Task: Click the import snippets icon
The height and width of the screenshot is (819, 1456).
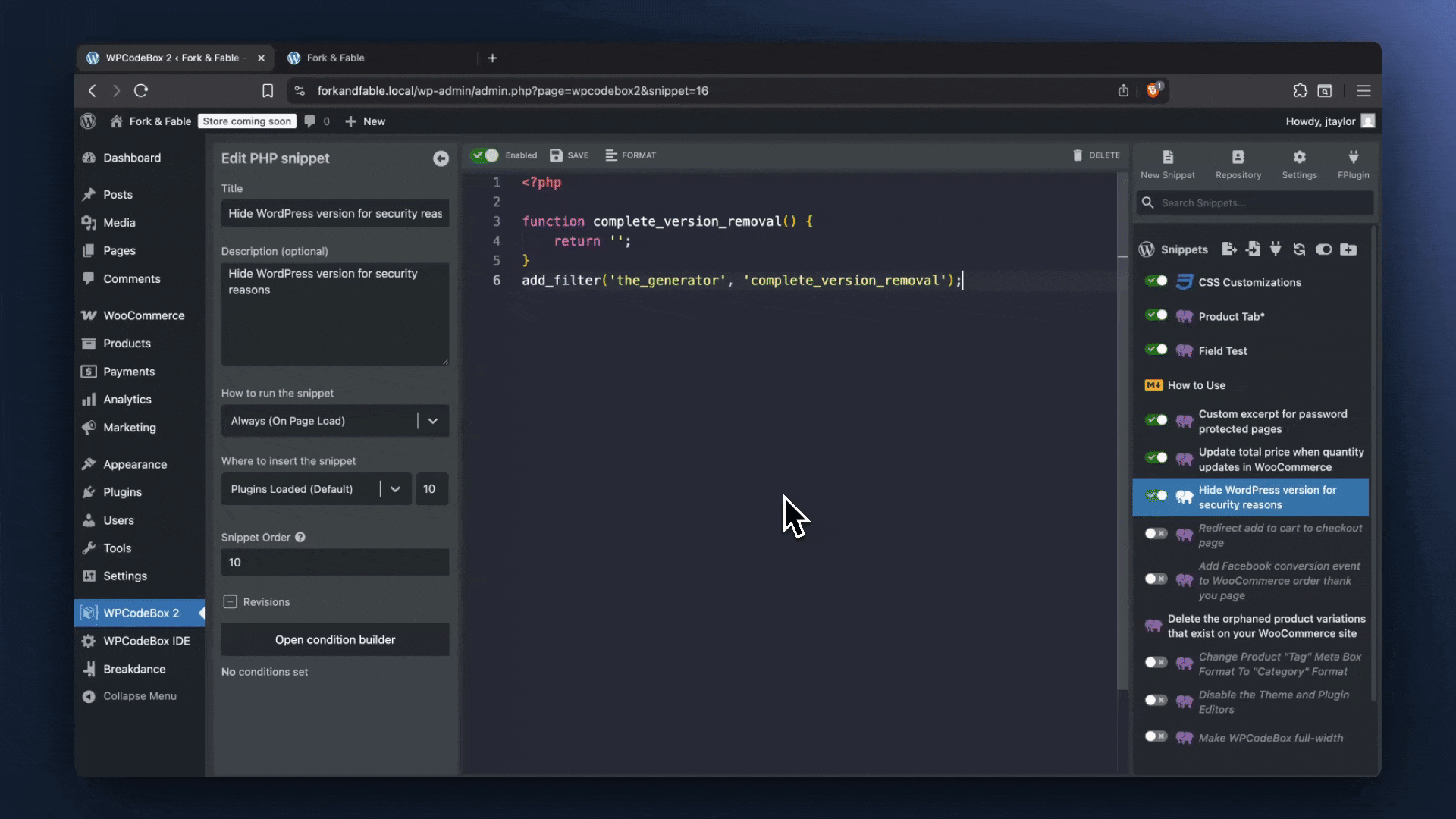Action: [x=1253, y=249]
